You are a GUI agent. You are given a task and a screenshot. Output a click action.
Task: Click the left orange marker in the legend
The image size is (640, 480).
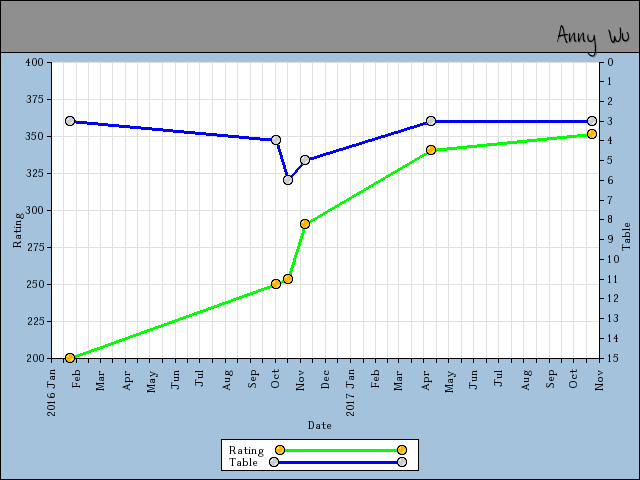[x=280, y=450]
